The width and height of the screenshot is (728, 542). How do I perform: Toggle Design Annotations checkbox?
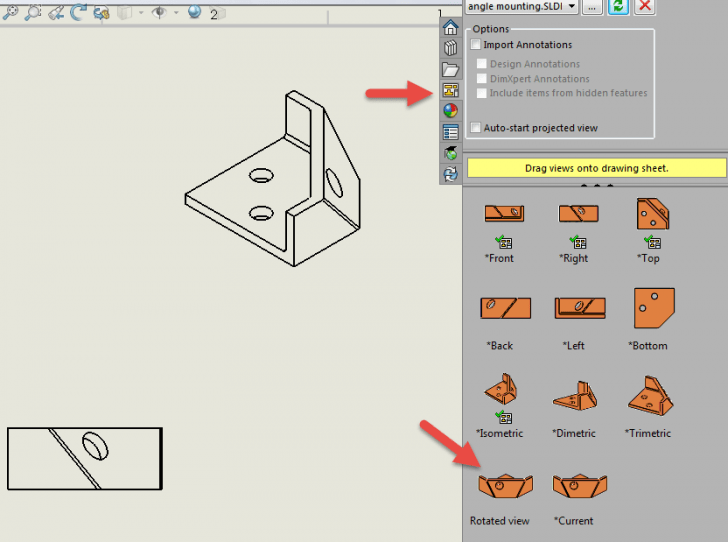(x=481, y=64)
